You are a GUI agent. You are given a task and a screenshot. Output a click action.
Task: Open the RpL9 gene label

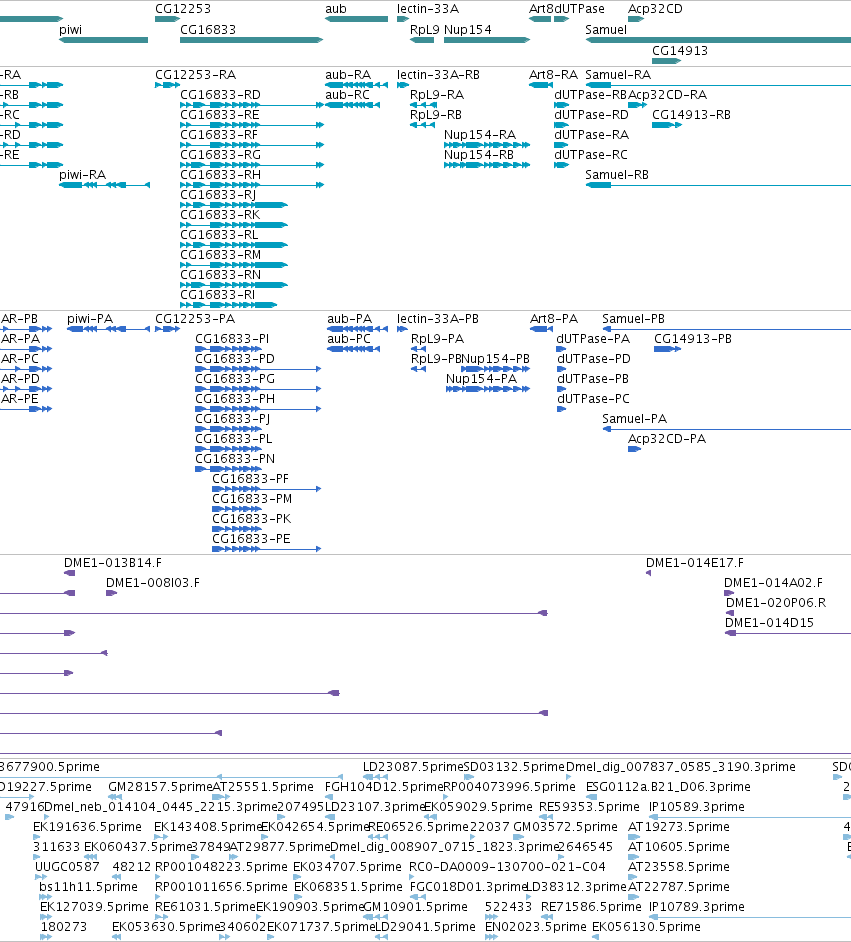(425, 29)
